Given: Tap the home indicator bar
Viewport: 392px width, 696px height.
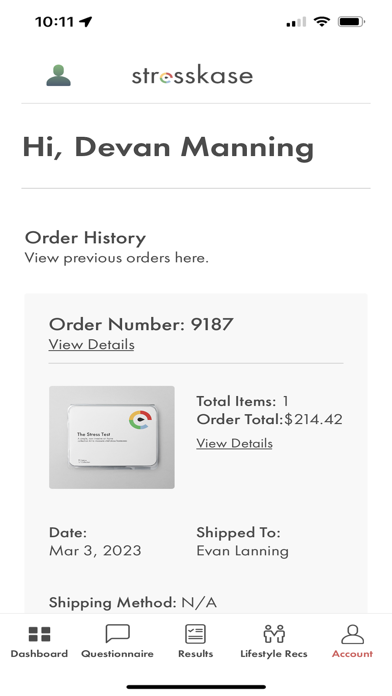Looking at the screenshot, I should tap(196, 687).
